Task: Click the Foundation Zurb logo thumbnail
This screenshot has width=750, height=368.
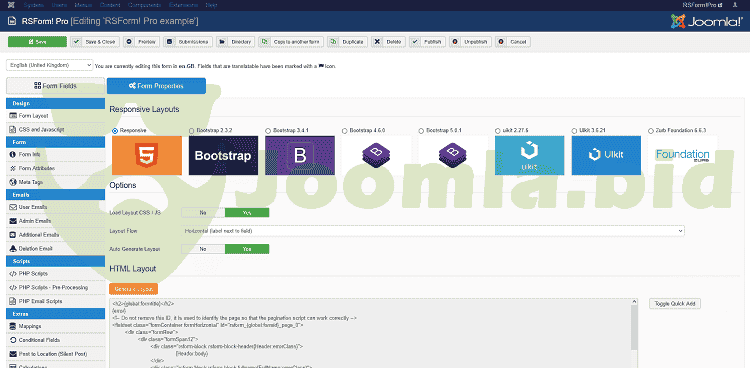Action: coord(683,156)
